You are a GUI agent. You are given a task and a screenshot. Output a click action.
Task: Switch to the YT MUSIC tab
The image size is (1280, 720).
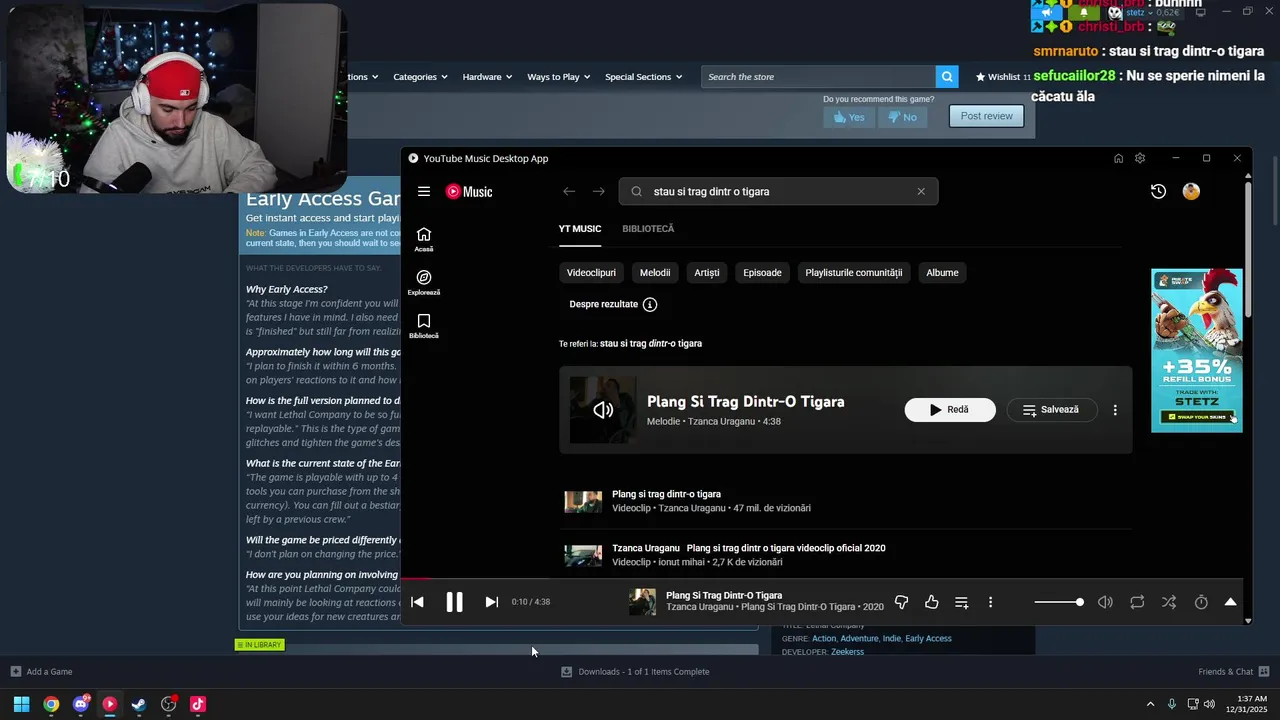tap(580, 229)
